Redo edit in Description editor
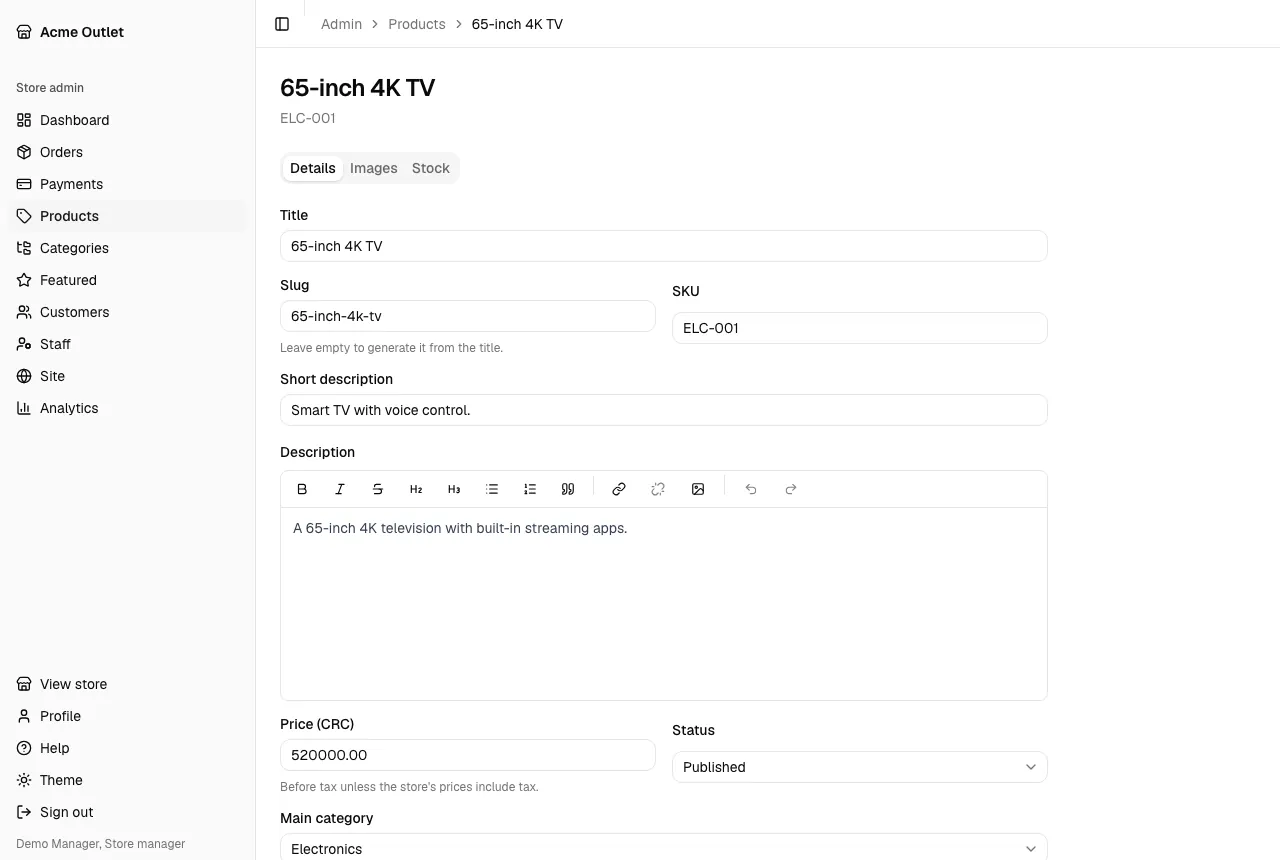The image size is (1280, 860). [791, 489]
